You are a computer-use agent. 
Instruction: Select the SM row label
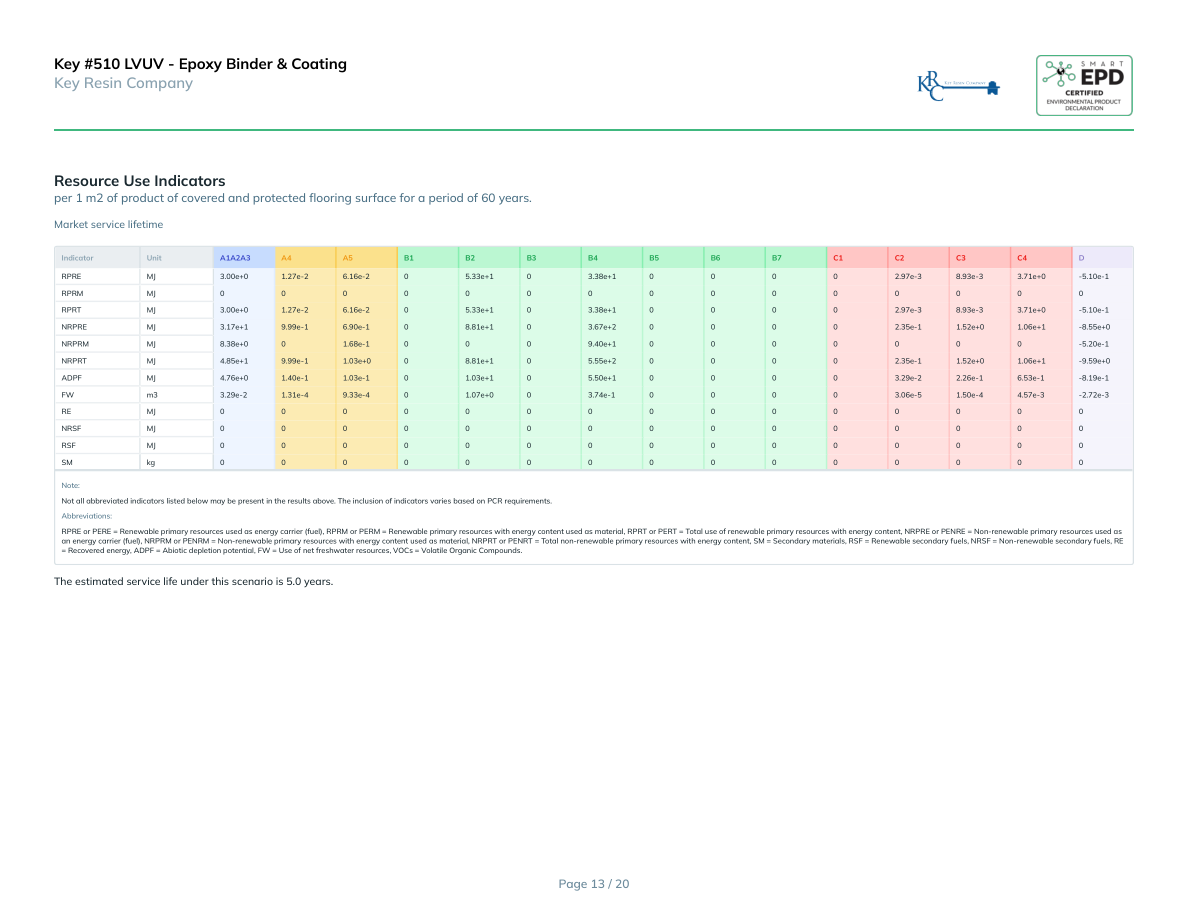67,463
